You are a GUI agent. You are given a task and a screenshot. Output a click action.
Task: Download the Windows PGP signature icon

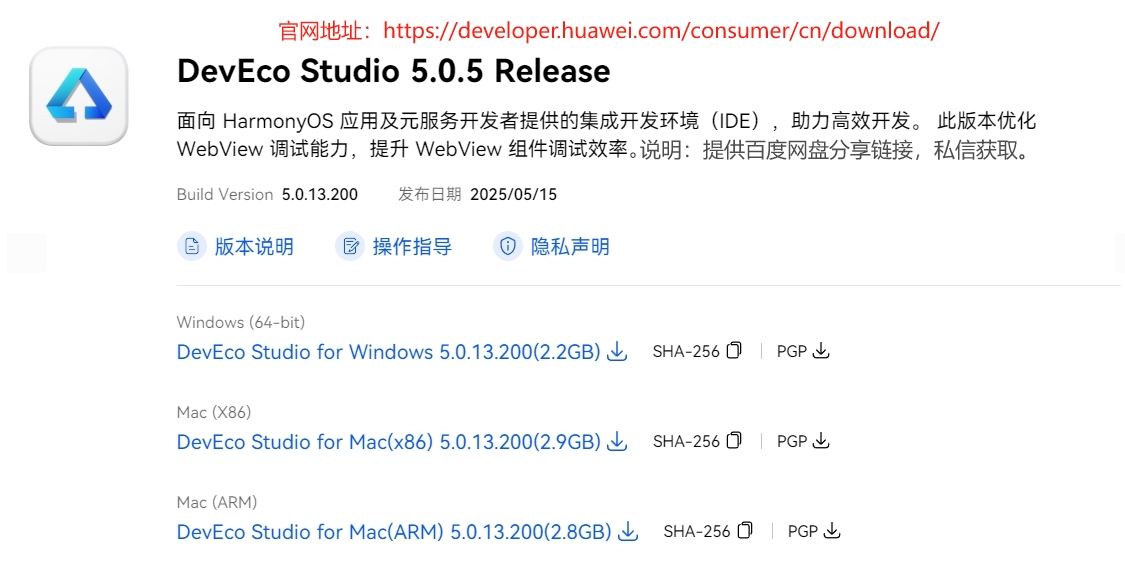tap(821, 351)
